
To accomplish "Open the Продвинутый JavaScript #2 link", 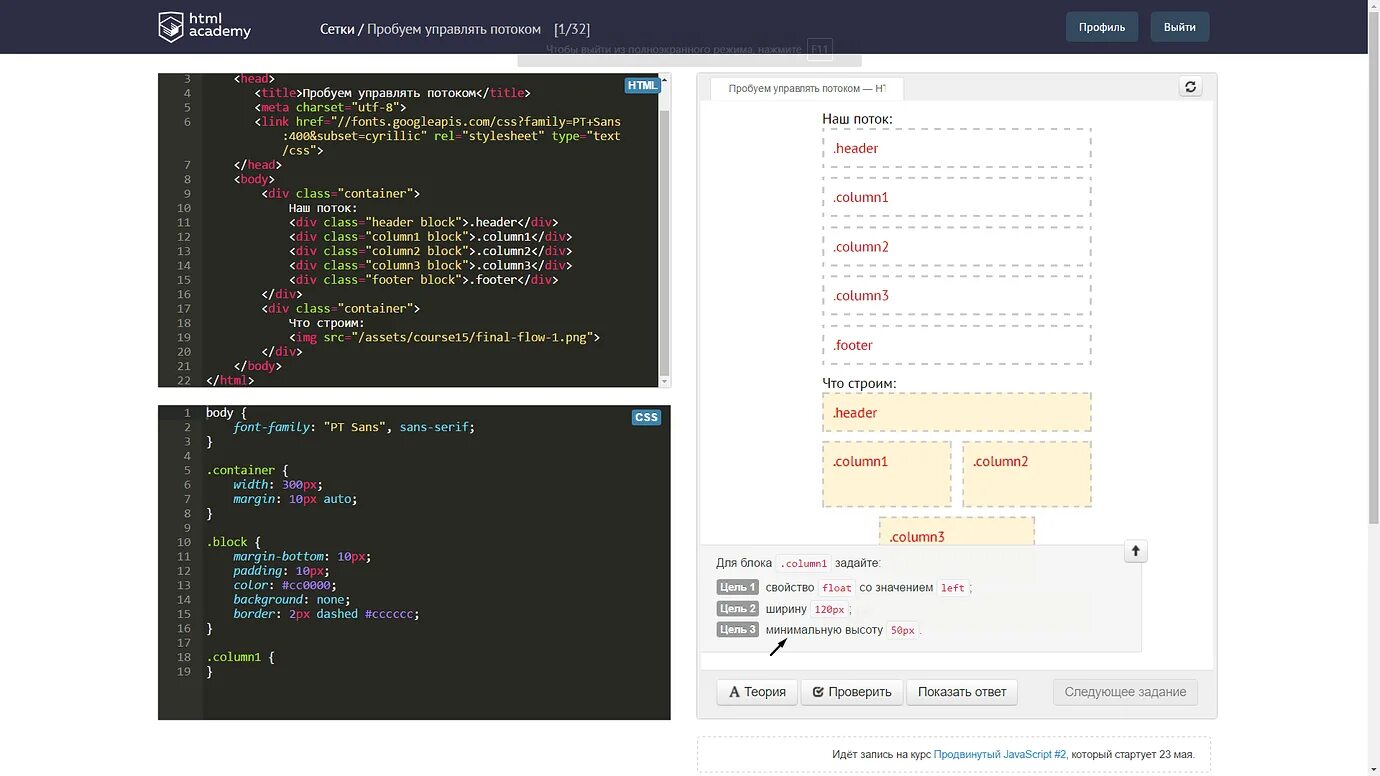I will pos(1000,754).
